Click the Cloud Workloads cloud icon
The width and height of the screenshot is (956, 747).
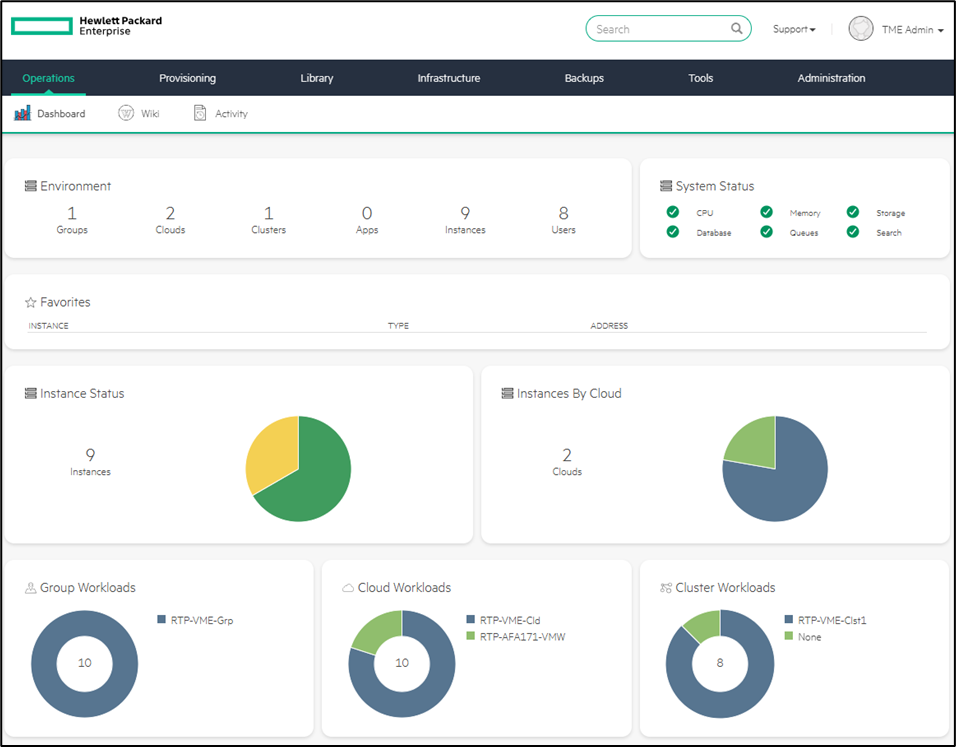click(348, 588)
